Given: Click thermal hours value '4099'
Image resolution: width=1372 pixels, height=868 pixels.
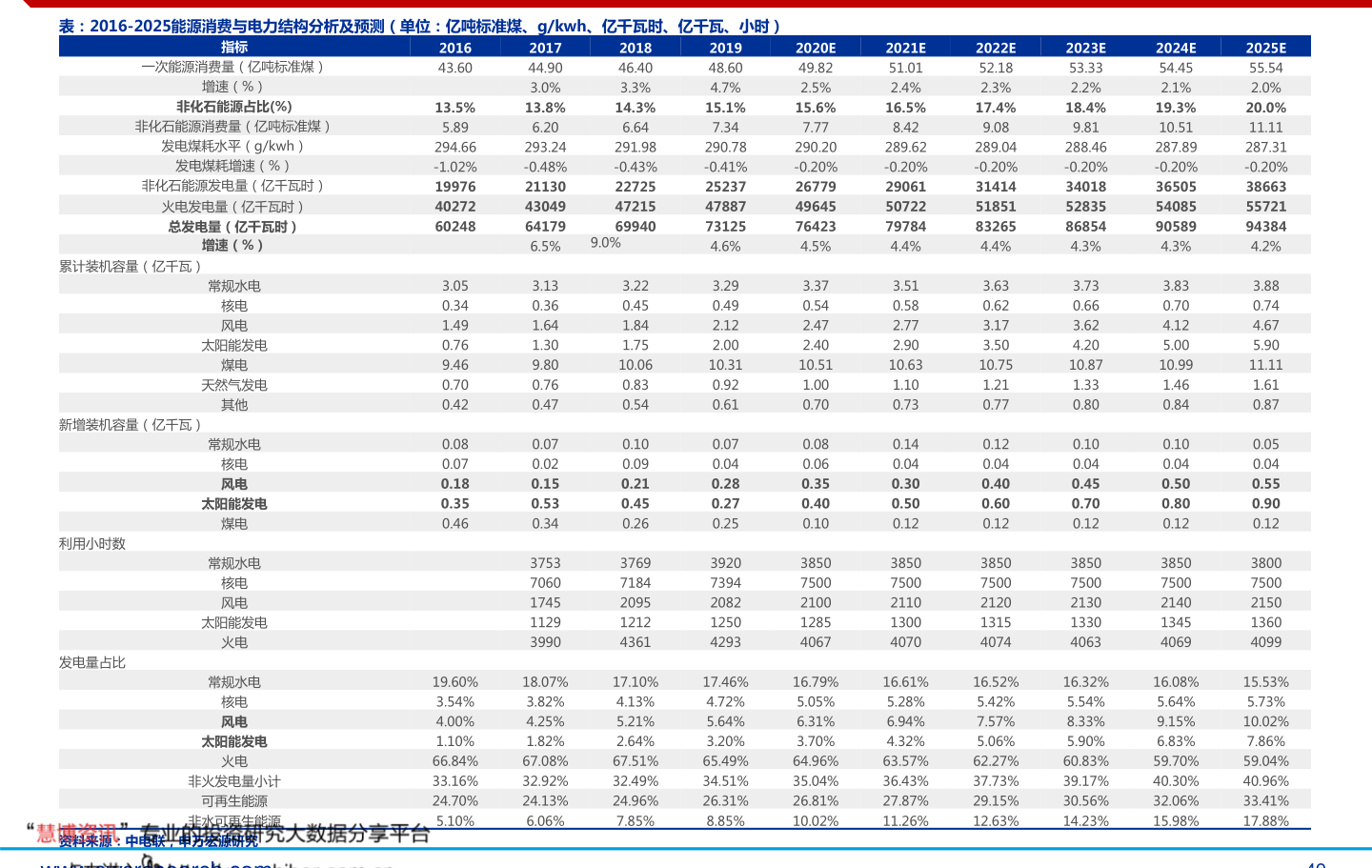Looking at the screenshot, I should pos(1266,642).
